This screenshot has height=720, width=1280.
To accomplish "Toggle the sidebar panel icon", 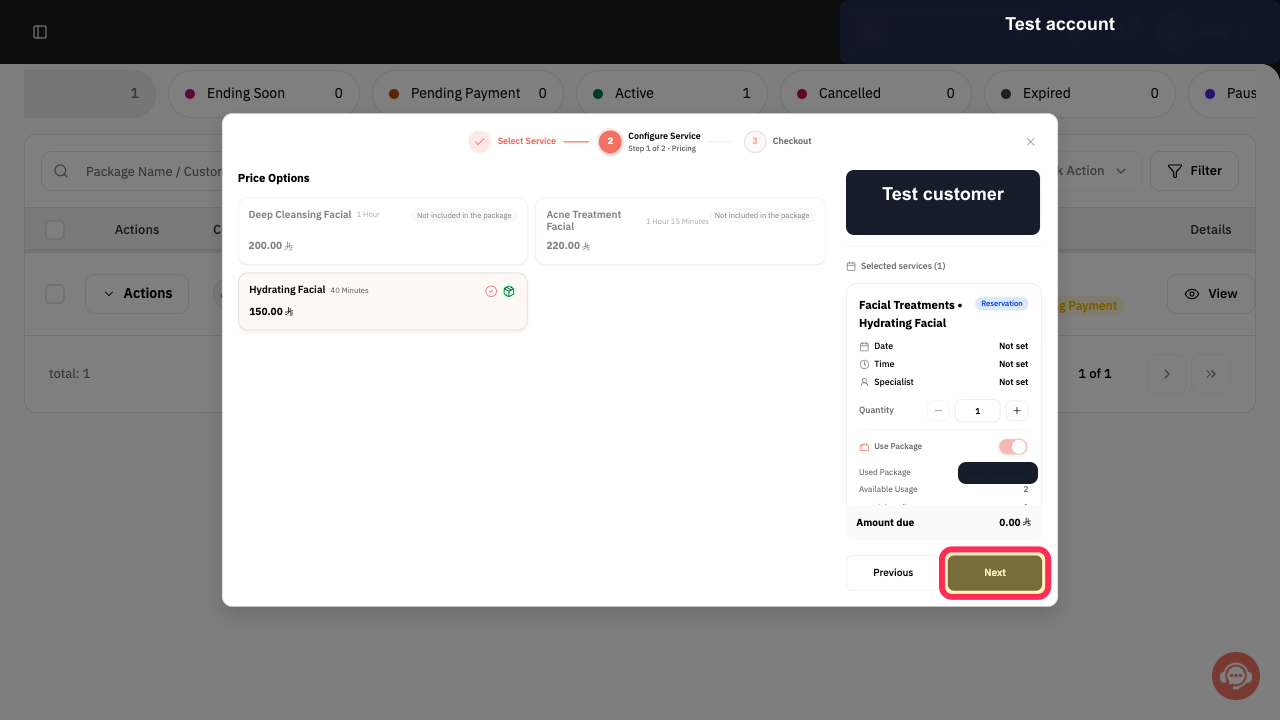I will pyautogui.click(x=40, y=32).
